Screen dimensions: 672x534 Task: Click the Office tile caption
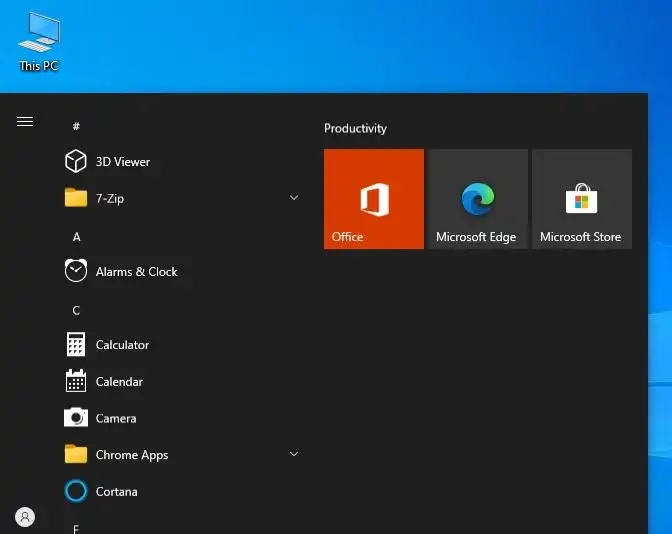pos(348,237)
